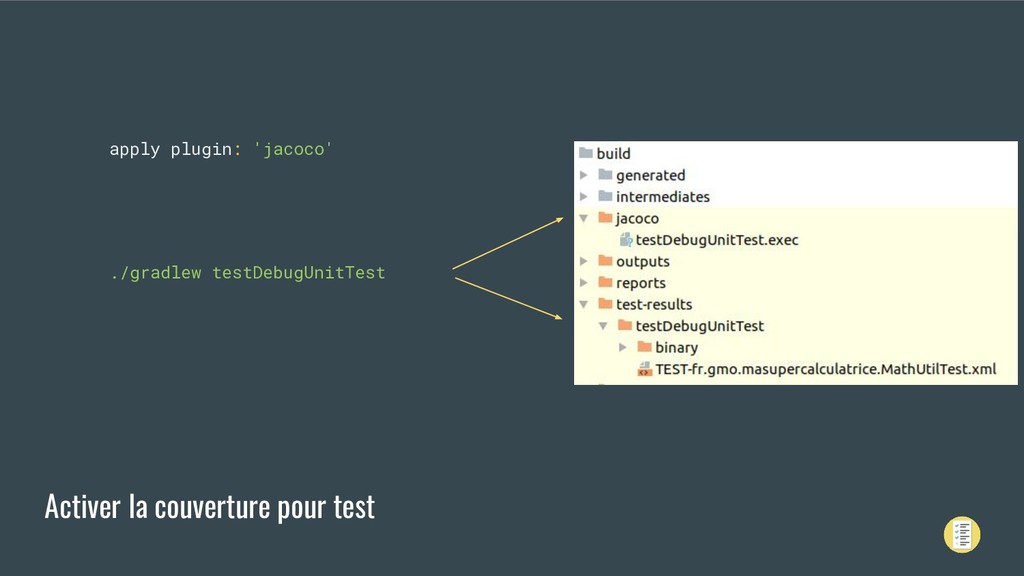Viewport: 1024px width, 576px height.
Task: Collapse the jacoco folder arrow
Action: [584, 218]
